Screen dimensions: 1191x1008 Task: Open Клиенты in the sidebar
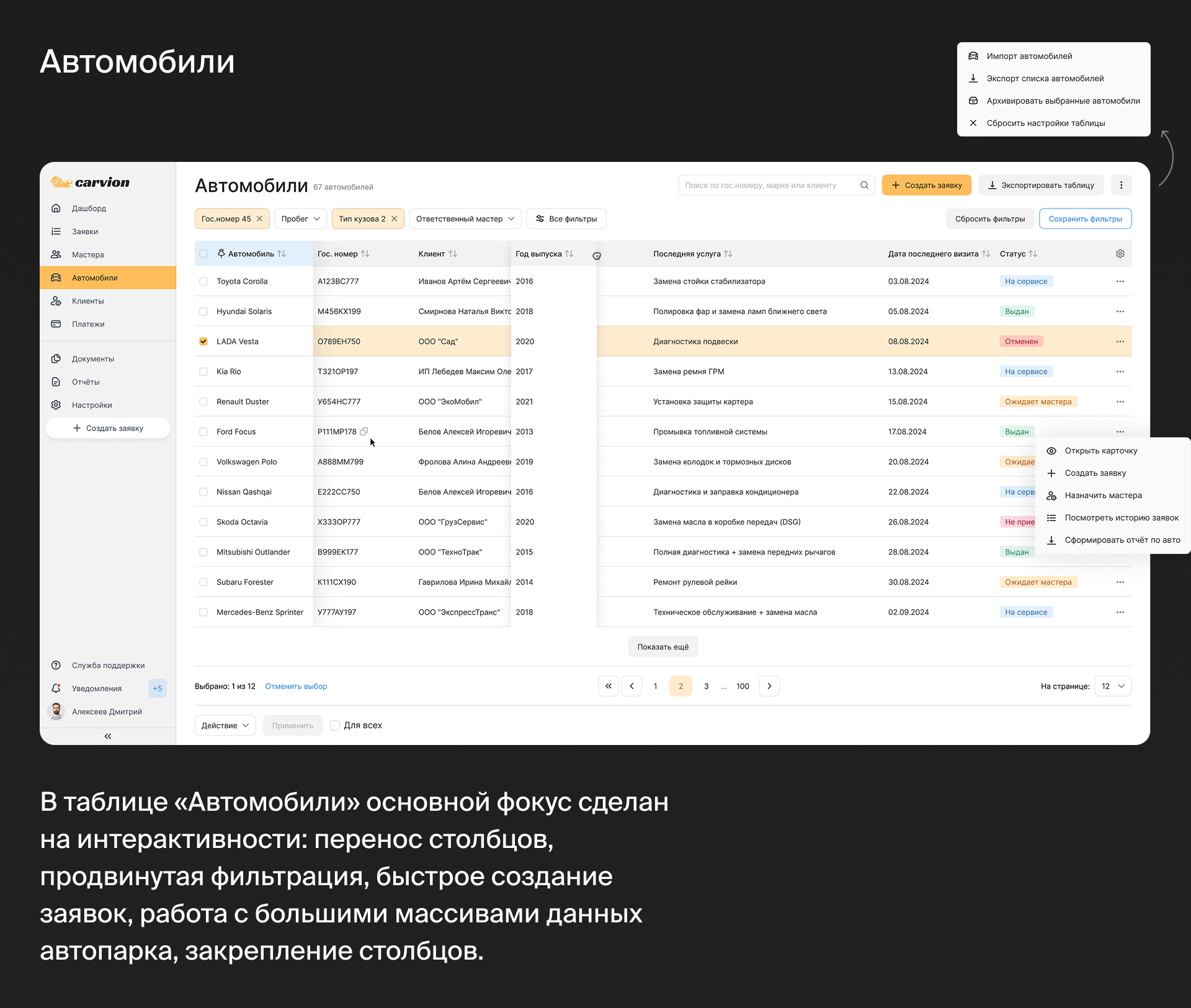(x=87, y=301)
